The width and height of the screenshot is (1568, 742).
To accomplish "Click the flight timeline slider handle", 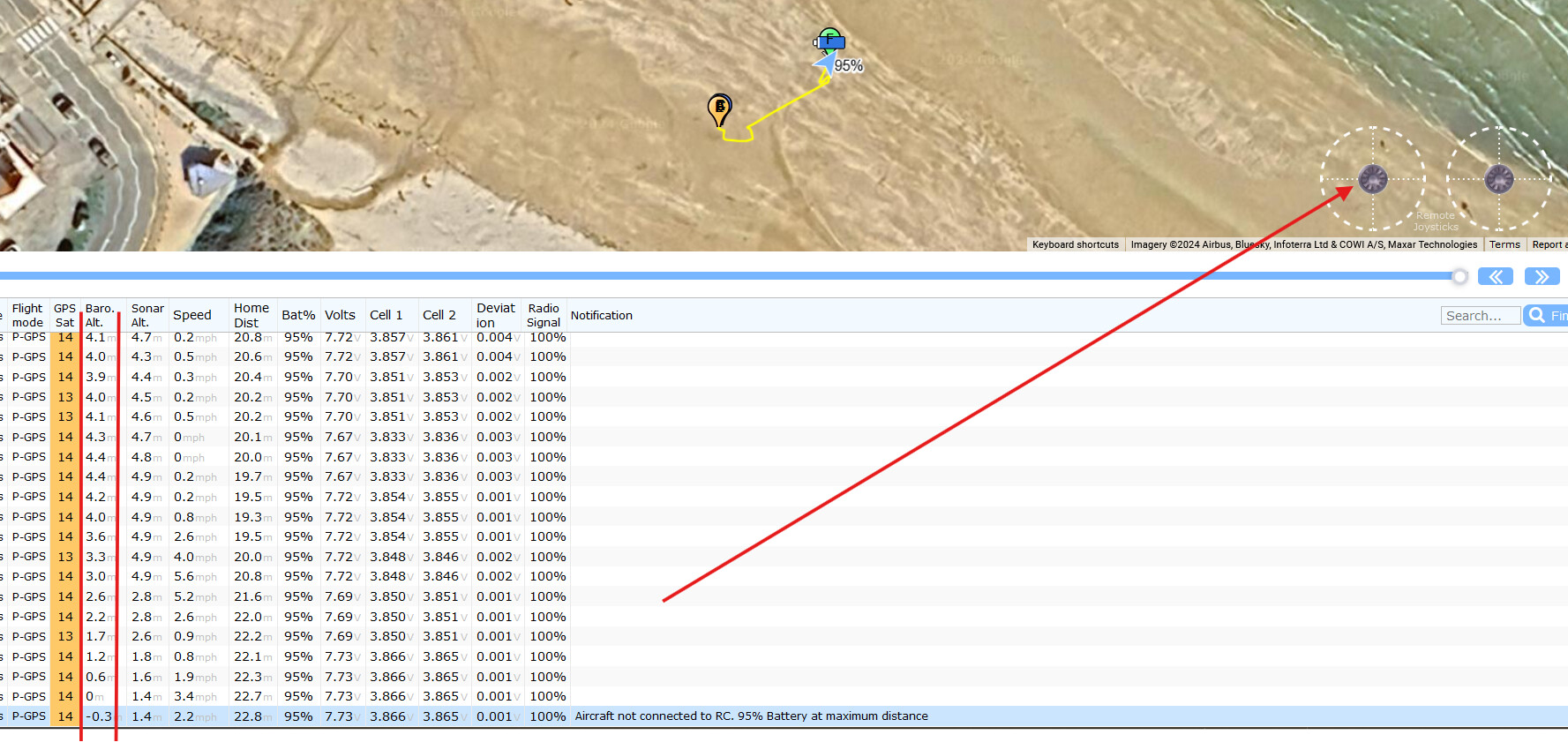I will [x=1459, y=277].
